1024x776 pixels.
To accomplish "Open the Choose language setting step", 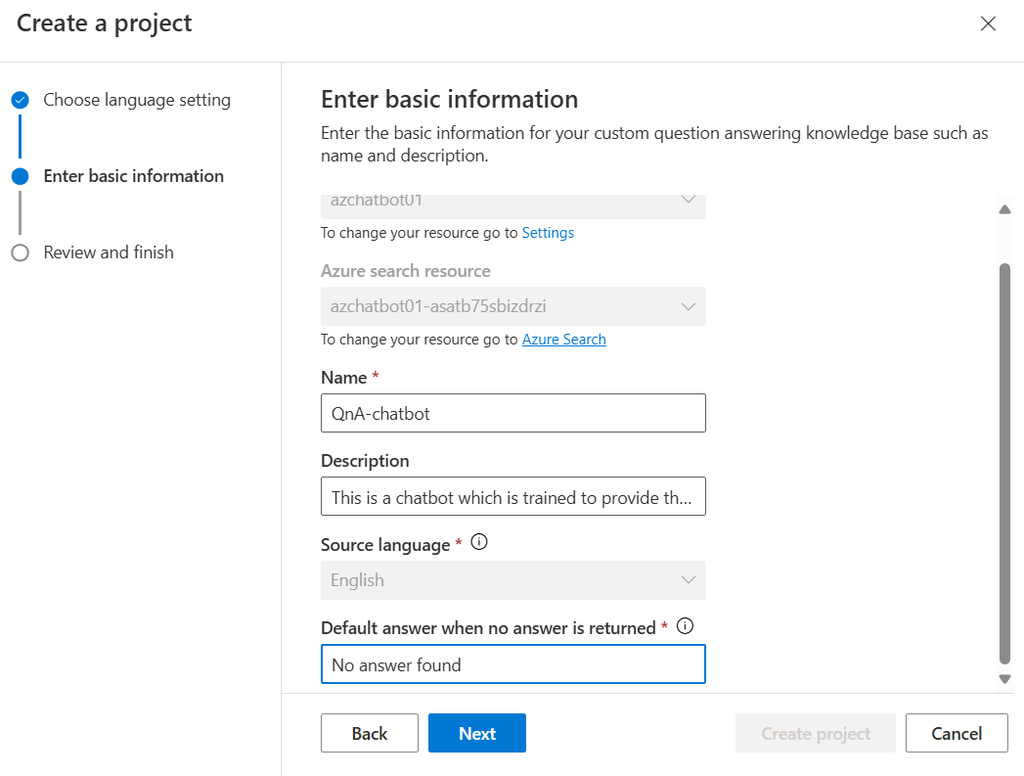I will tap(137, 100).
